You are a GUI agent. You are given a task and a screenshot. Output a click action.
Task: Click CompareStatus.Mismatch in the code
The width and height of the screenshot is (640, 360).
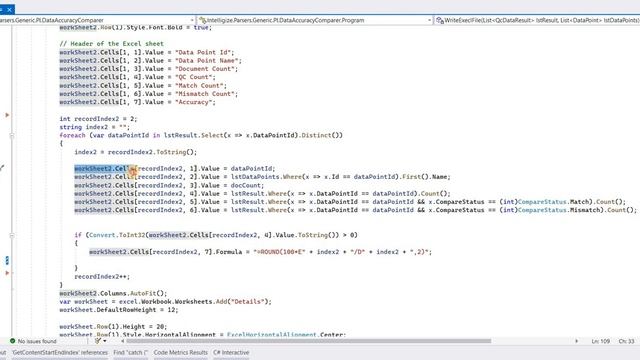559,210
